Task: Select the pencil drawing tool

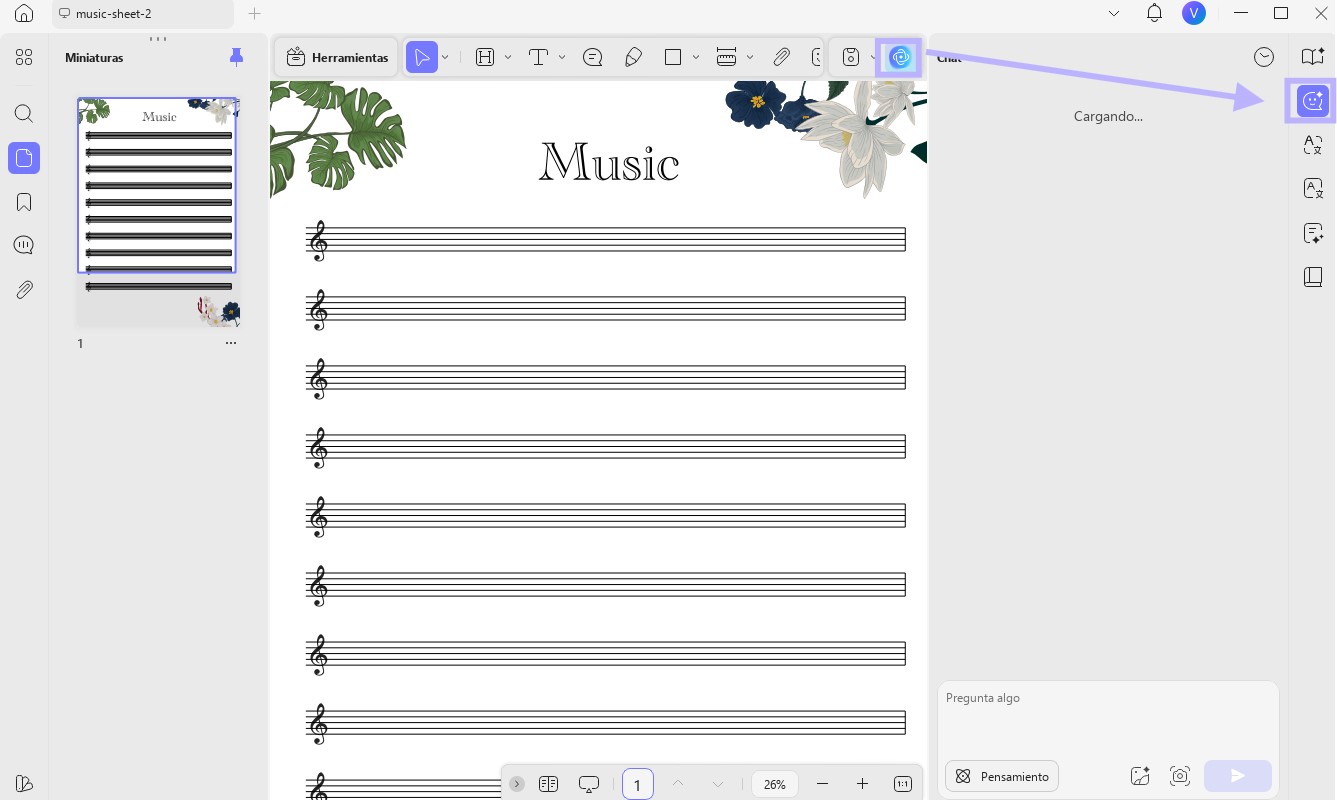Action: pyautogui.click(x=633, y=57)
